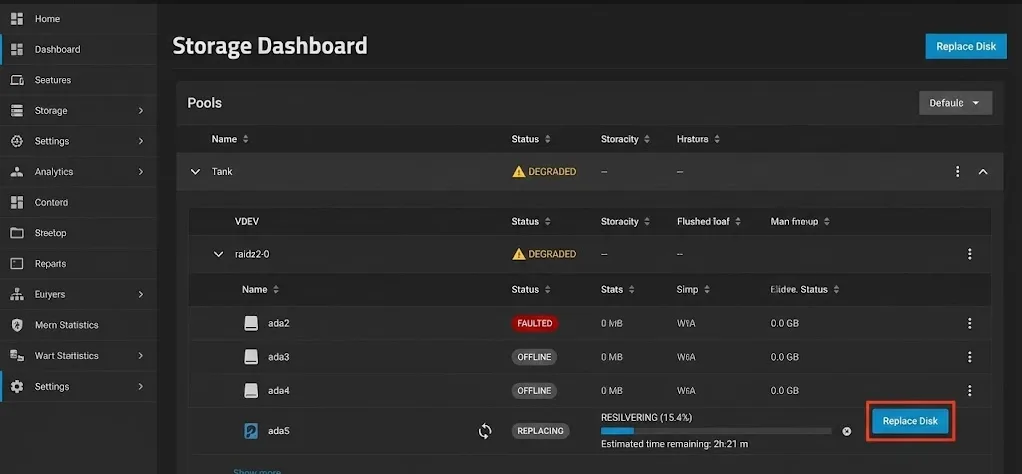The image size is (1022, 474).
Task: Collapse the raidz2-0 vdev
Action: 219,254
